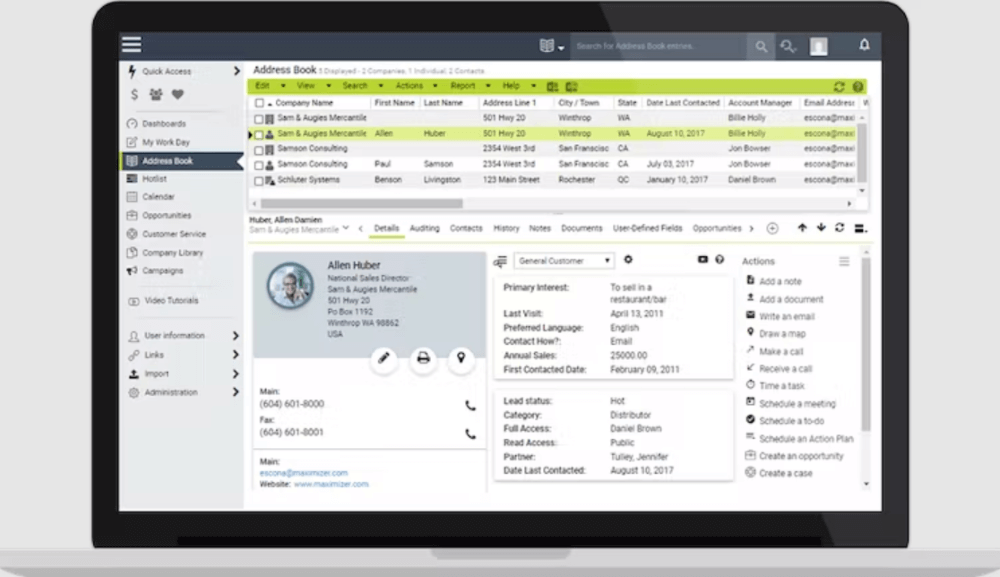The width and height of the screenshot is (1000, 577).
Task: Open the General Customer dropdown
Action: tap(563, 261)
